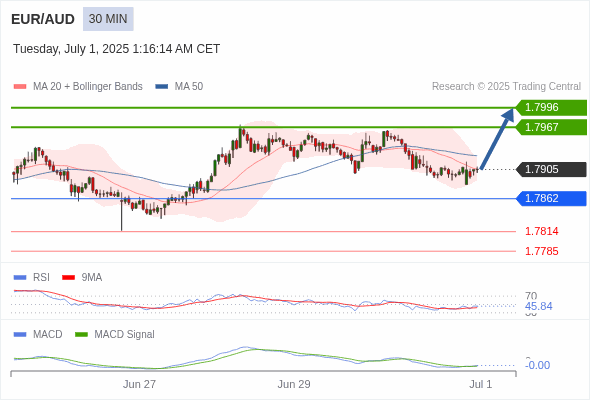Click the 'Research © 2025 Trading Central' credit

pos(506,87)
